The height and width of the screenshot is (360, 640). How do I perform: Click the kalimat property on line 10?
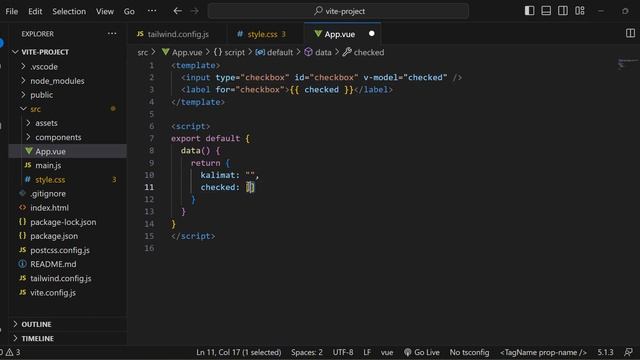pos(217,175)
